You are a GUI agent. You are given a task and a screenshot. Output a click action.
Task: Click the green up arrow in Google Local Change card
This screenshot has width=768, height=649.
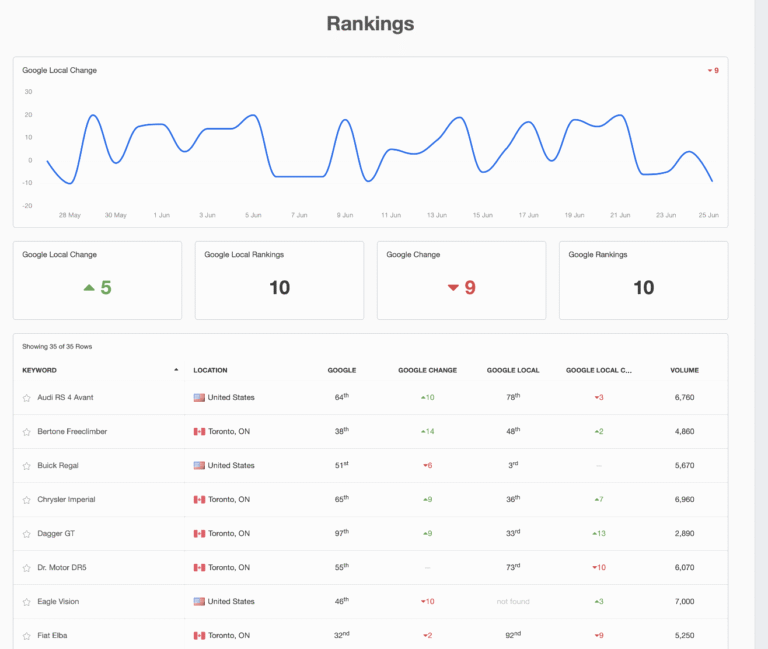[x=89, y=288]
